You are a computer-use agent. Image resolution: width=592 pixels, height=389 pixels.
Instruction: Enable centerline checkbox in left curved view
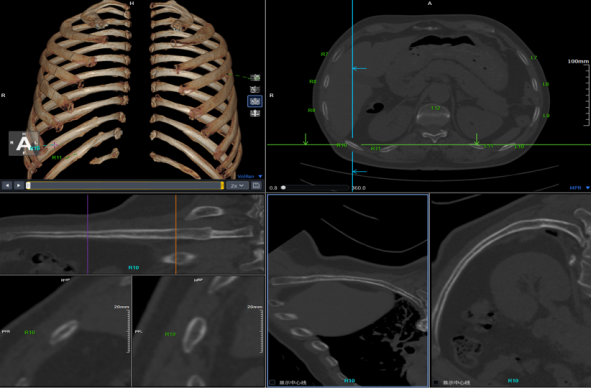[272, 383]
